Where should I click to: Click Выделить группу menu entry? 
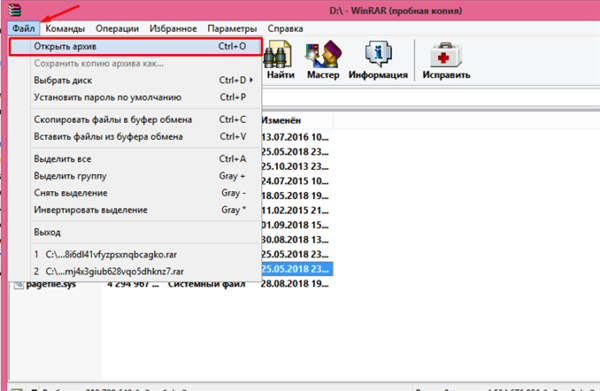click(x=135, y=176)
